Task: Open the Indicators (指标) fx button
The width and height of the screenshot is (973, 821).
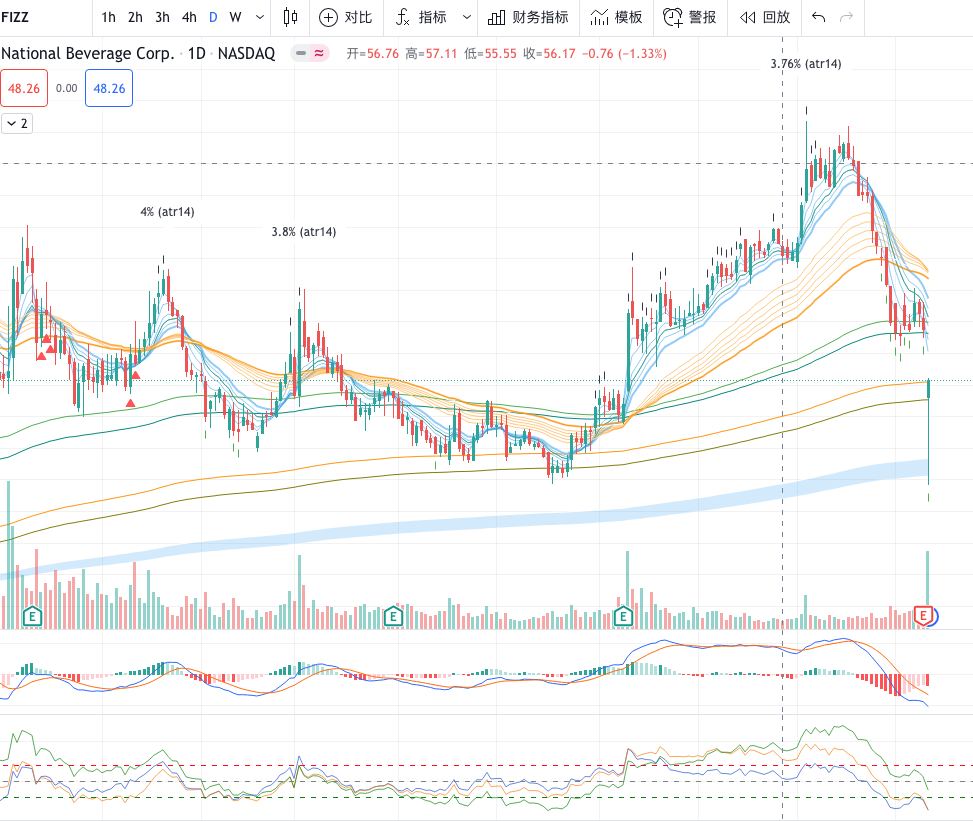Action: click(403, 17)
